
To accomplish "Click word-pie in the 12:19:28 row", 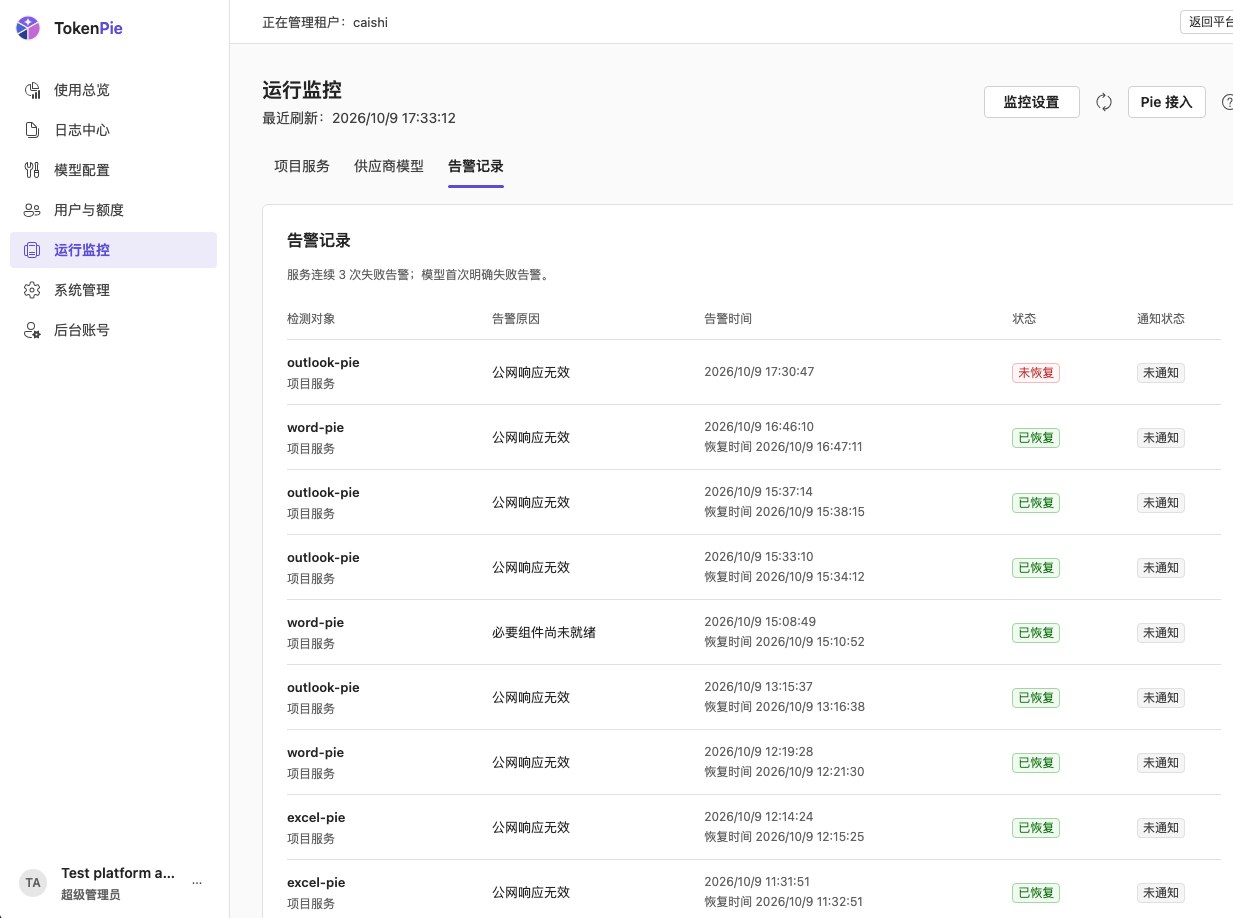I will coord(315,753).
